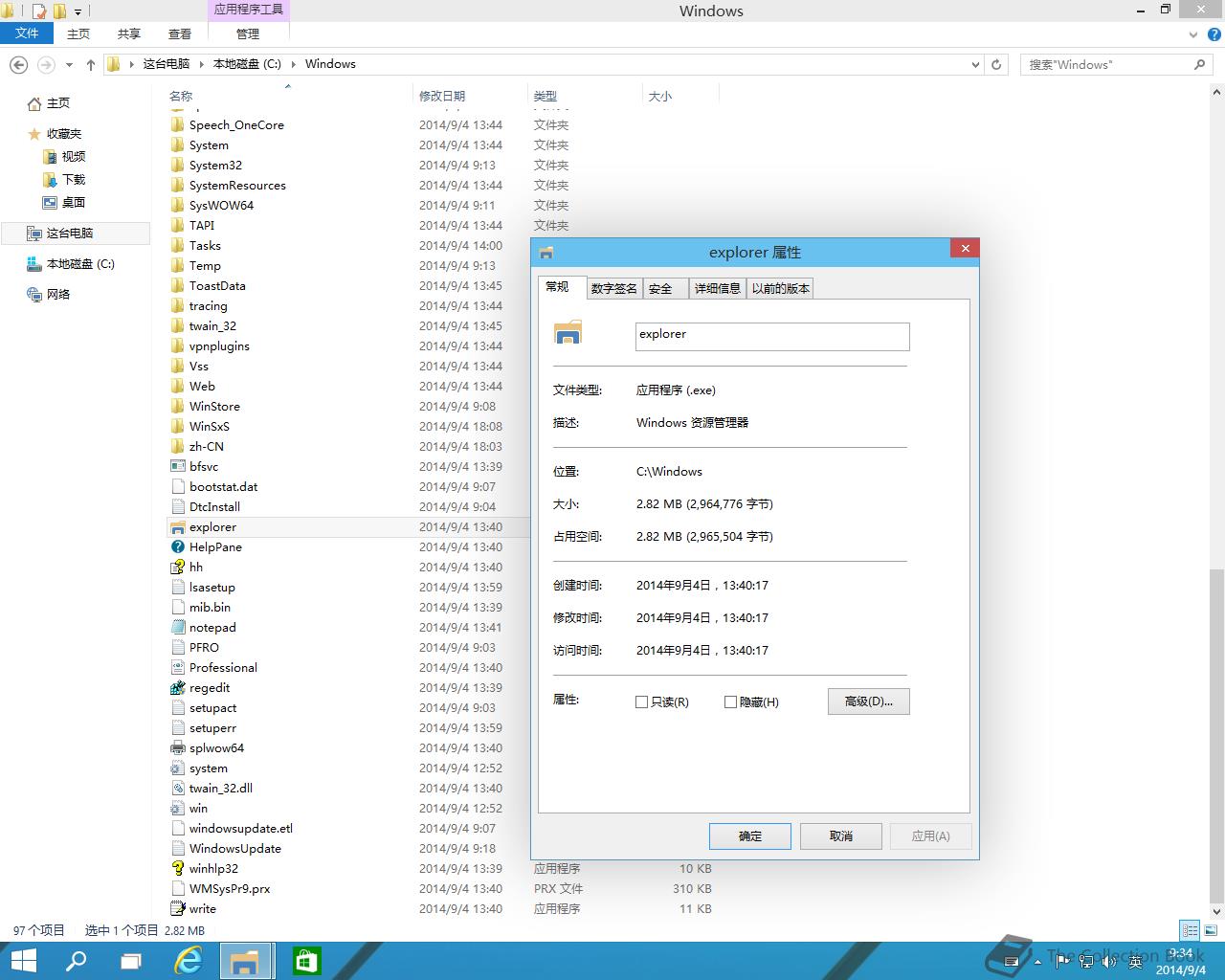Click the 搜索"Windows" search box
The image size is (1225, 980).
tap(1116, 65)
